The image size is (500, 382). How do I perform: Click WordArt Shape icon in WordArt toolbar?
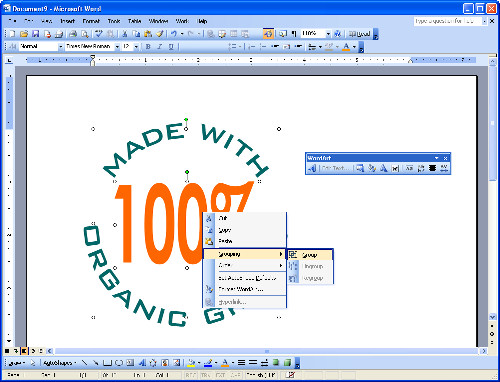383,168
